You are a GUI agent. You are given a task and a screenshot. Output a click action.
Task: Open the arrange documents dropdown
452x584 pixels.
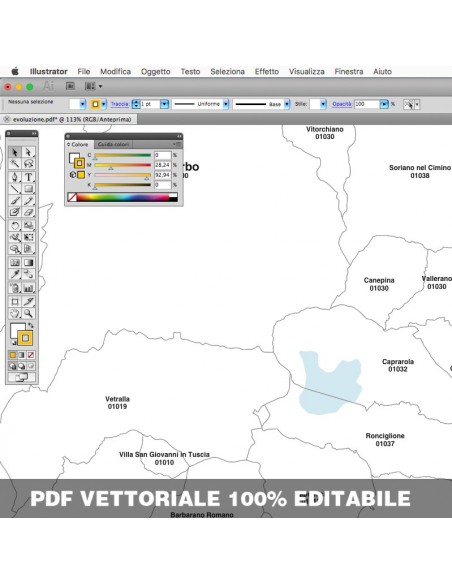[x=93, y=86]
